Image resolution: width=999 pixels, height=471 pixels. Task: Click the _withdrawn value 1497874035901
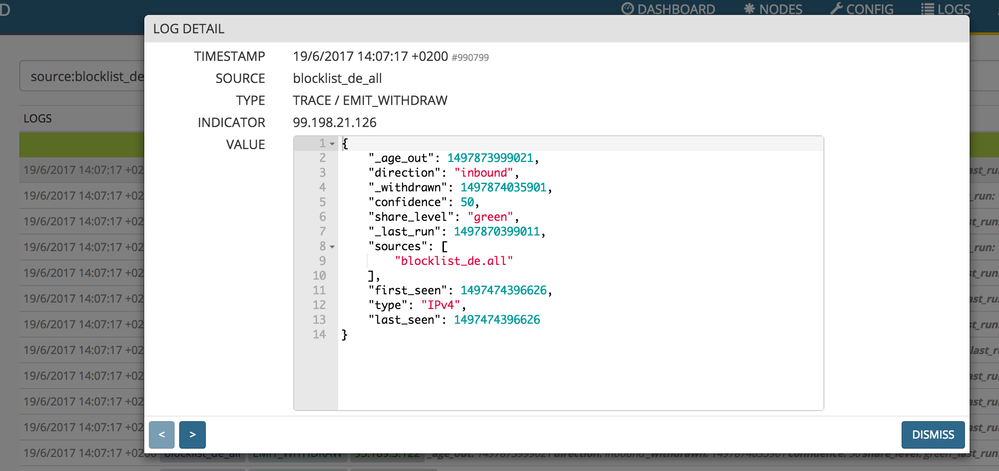click(x=504, y=187)
